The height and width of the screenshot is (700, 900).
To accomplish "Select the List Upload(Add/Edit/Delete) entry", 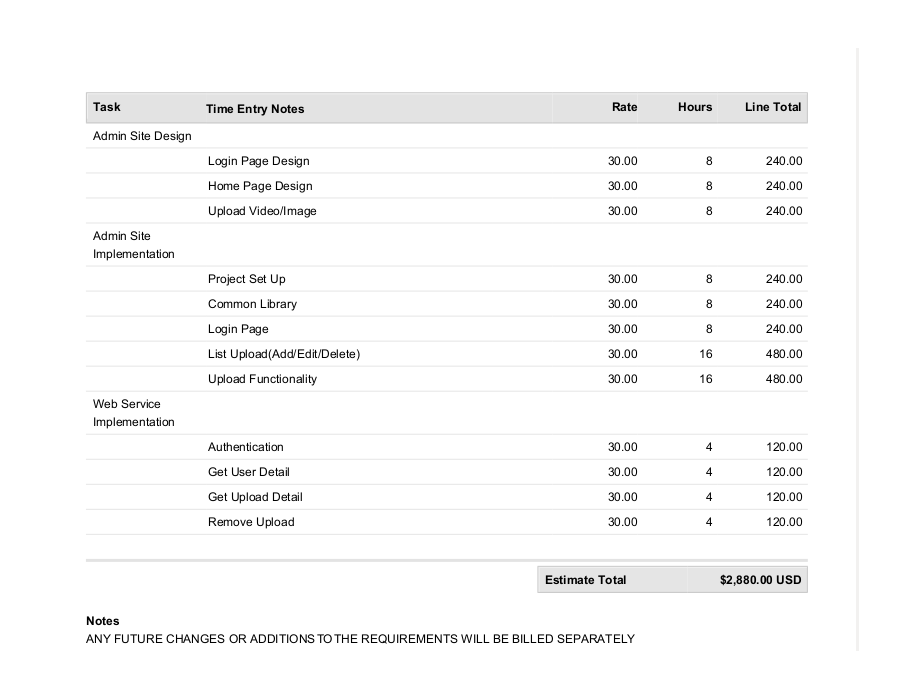I will click(284, 354).
